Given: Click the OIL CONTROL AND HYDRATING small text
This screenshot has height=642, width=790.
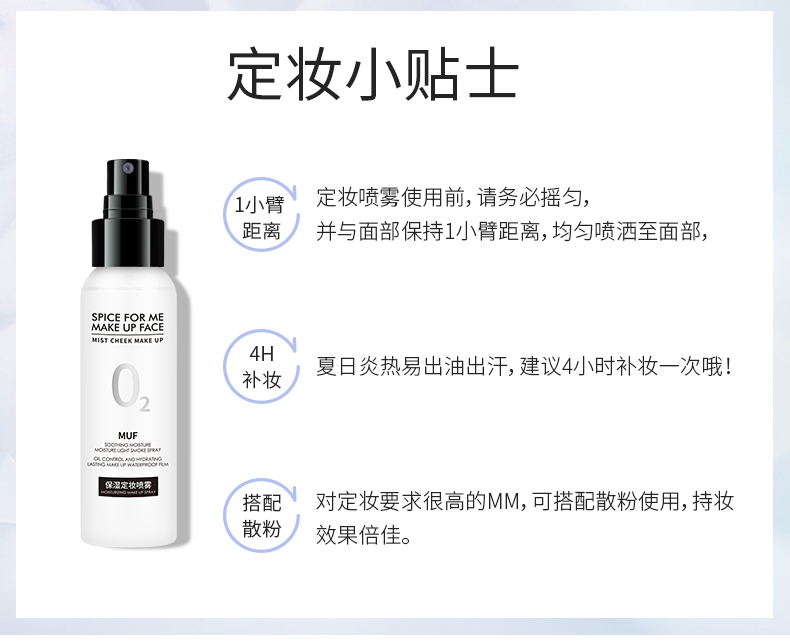Looking at the screenshot, I should [x=128, y=459].
